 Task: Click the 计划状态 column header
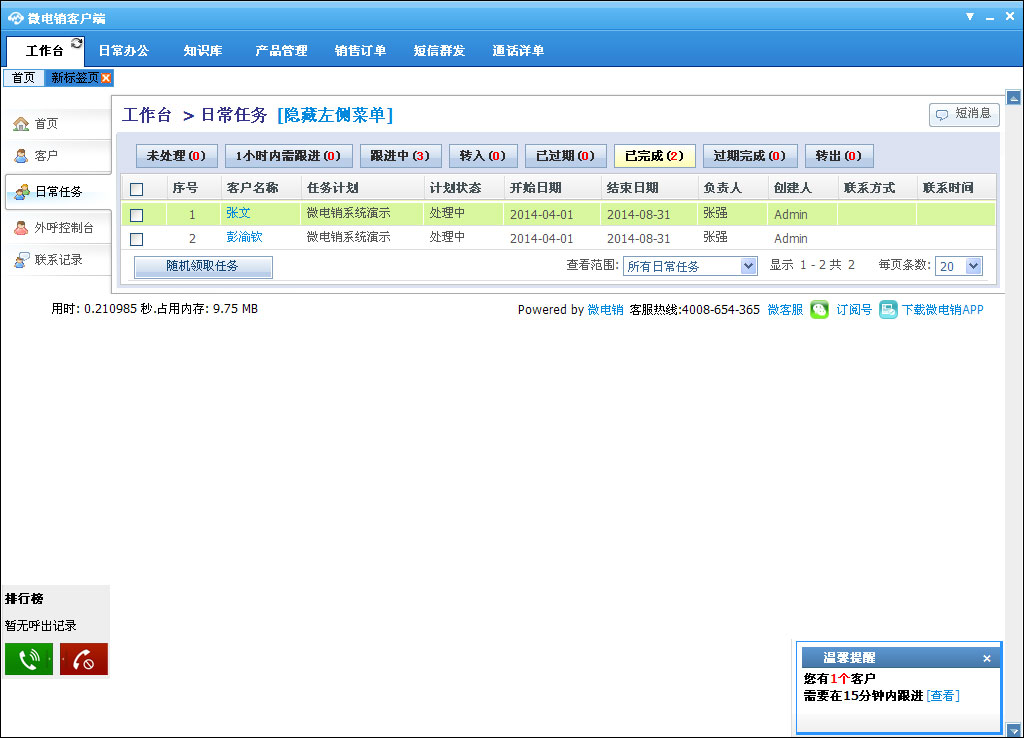(x=455, y=188)
